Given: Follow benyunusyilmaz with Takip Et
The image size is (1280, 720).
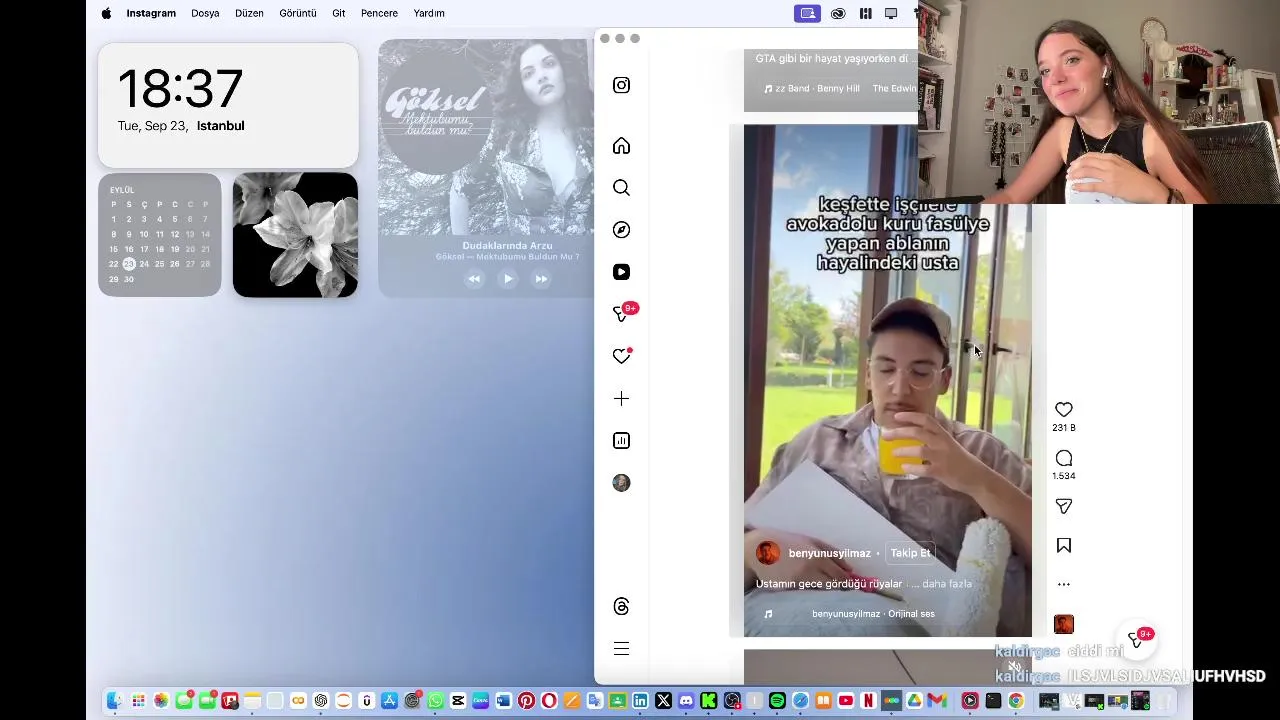Looking at the screenshot, I should [910, 553].
